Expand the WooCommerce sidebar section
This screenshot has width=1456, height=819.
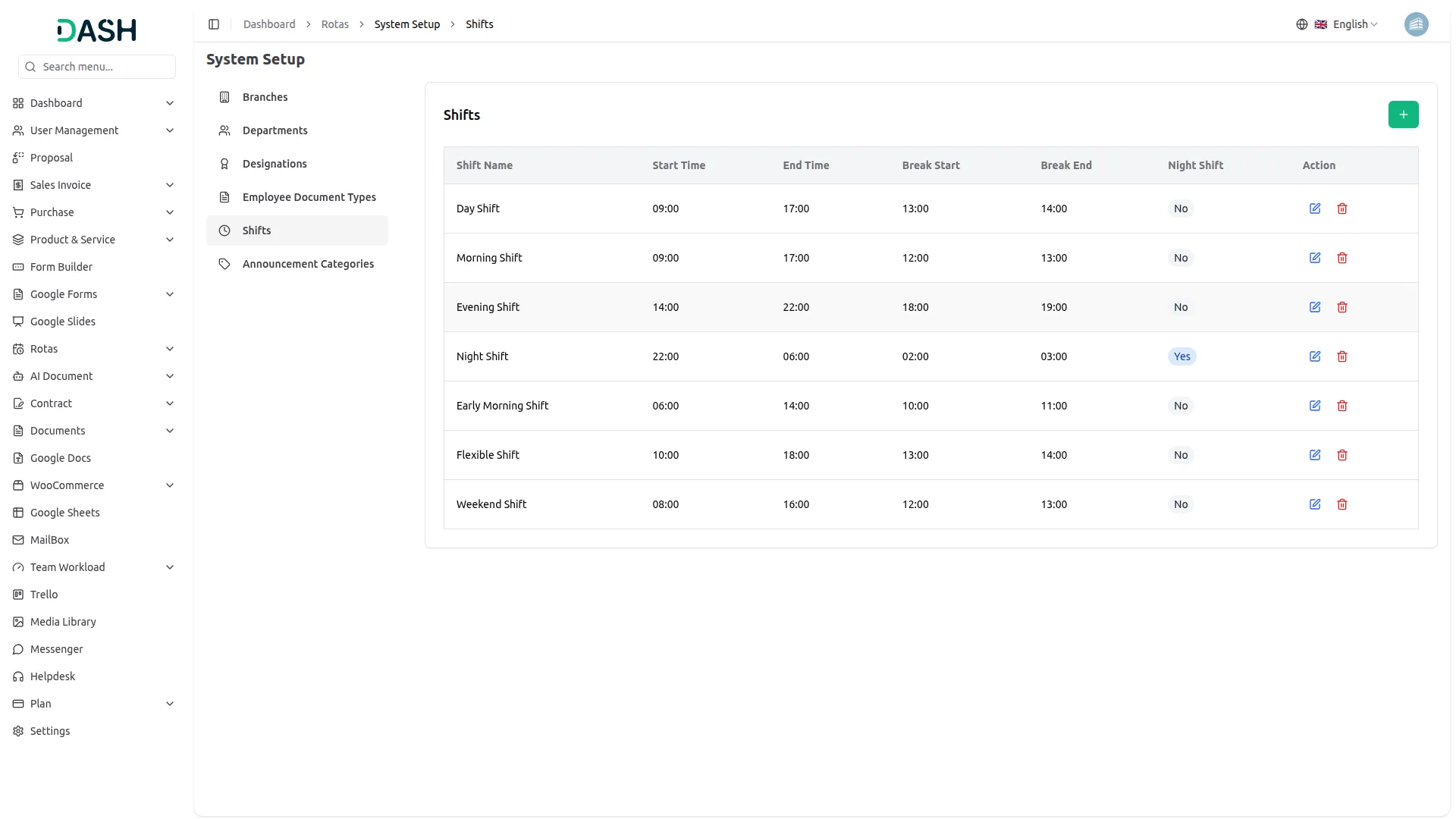pyautogui.click(x=94, y=485)
